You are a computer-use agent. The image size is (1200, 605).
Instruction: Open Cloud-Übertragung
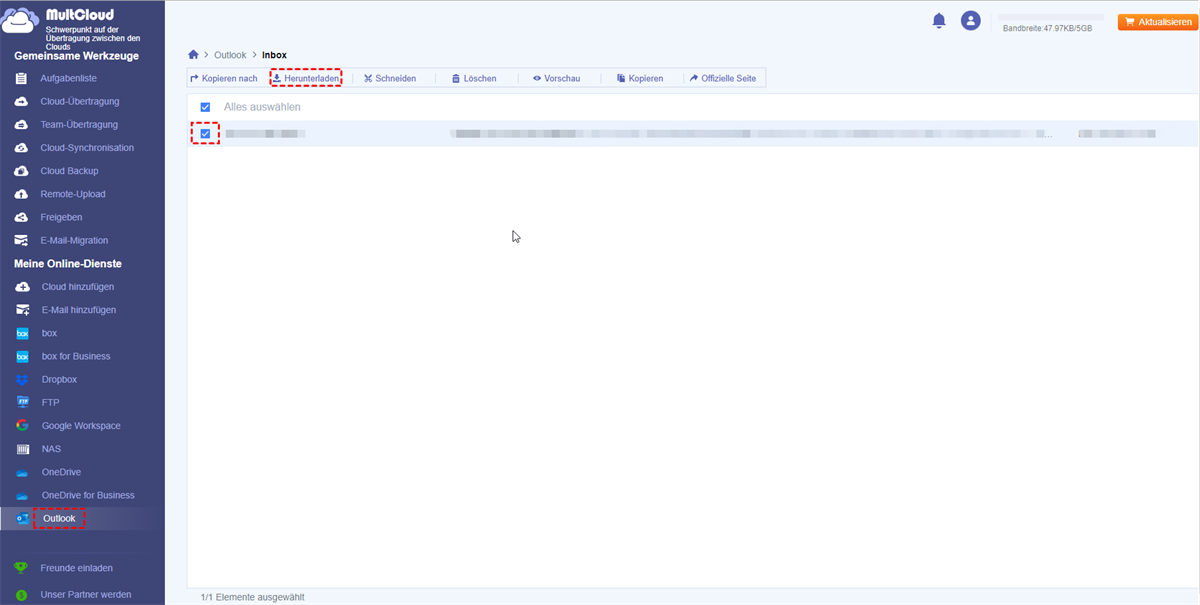pos(79,101)
